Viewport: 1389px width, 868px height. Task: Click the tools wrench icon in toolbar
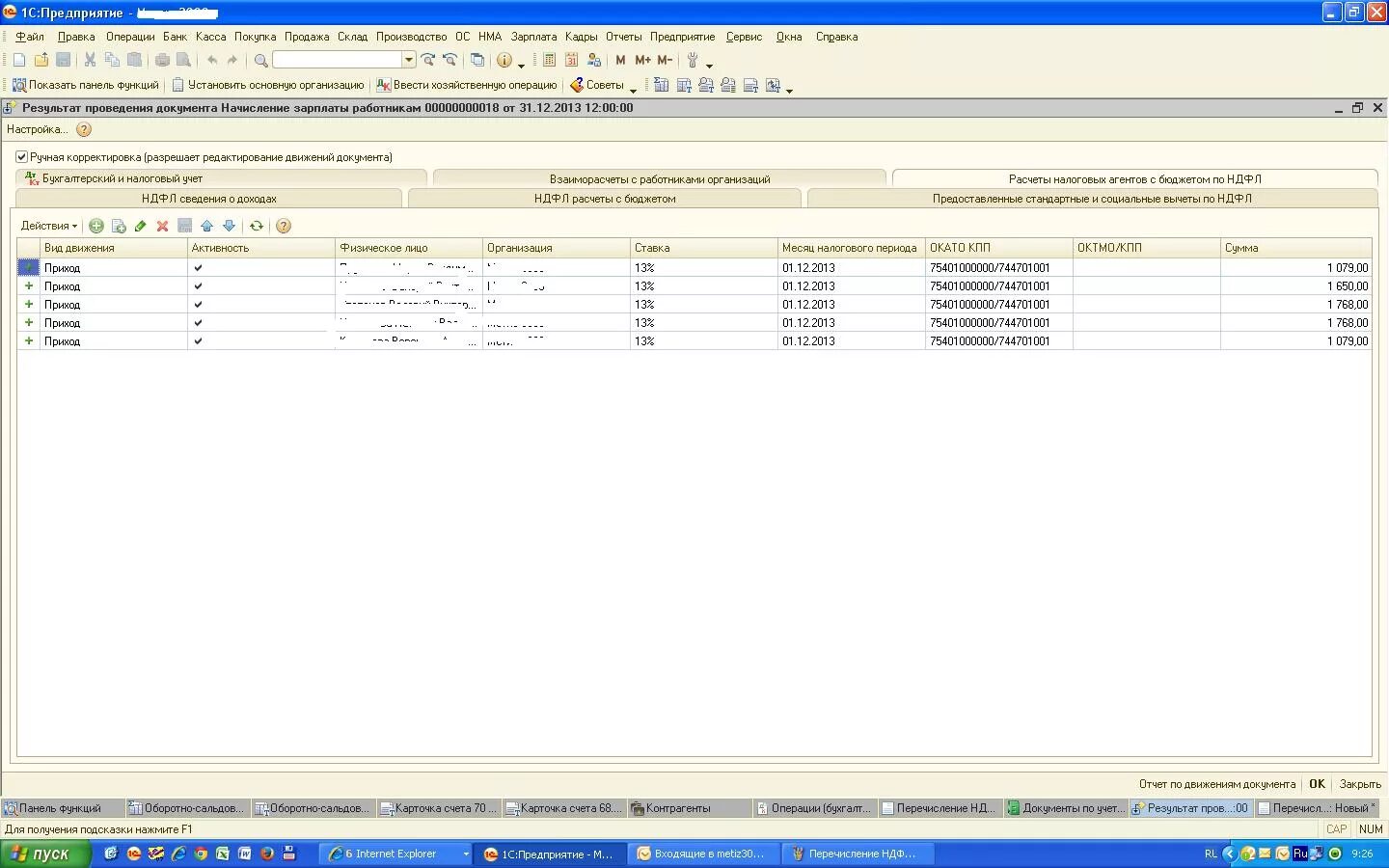(692, 60)
